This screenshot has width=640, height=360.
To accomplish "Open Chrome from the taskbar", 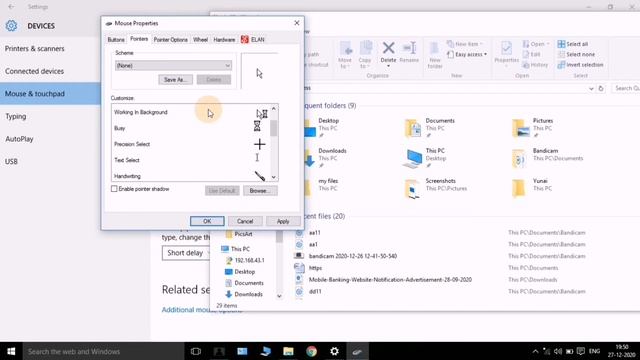I will (311, 351).
